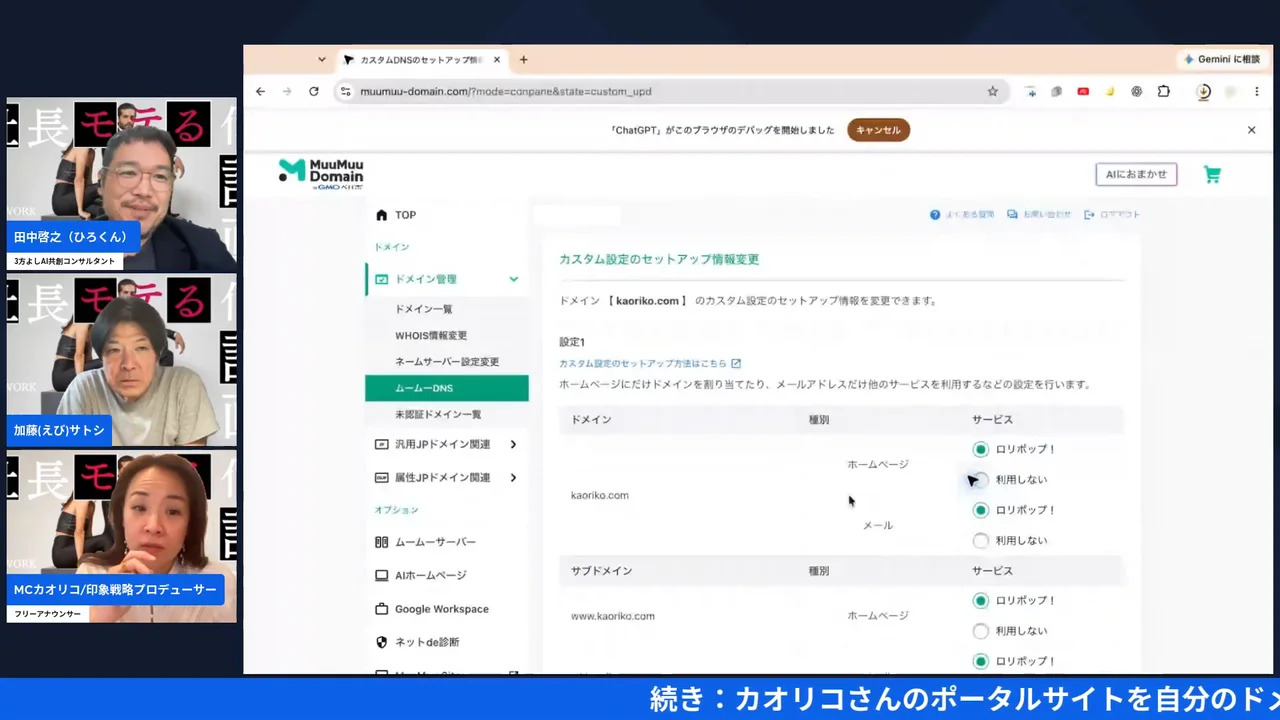Collapse the ドメイン管理 sidebar section
The width and height of the screenshot is (1280, 720).
(513, 279)
